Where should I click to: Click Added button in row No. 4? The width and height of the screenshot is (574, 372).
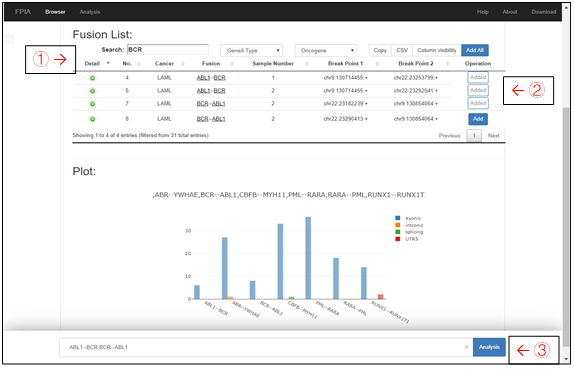pyautogui.click(x=478, y=77)
